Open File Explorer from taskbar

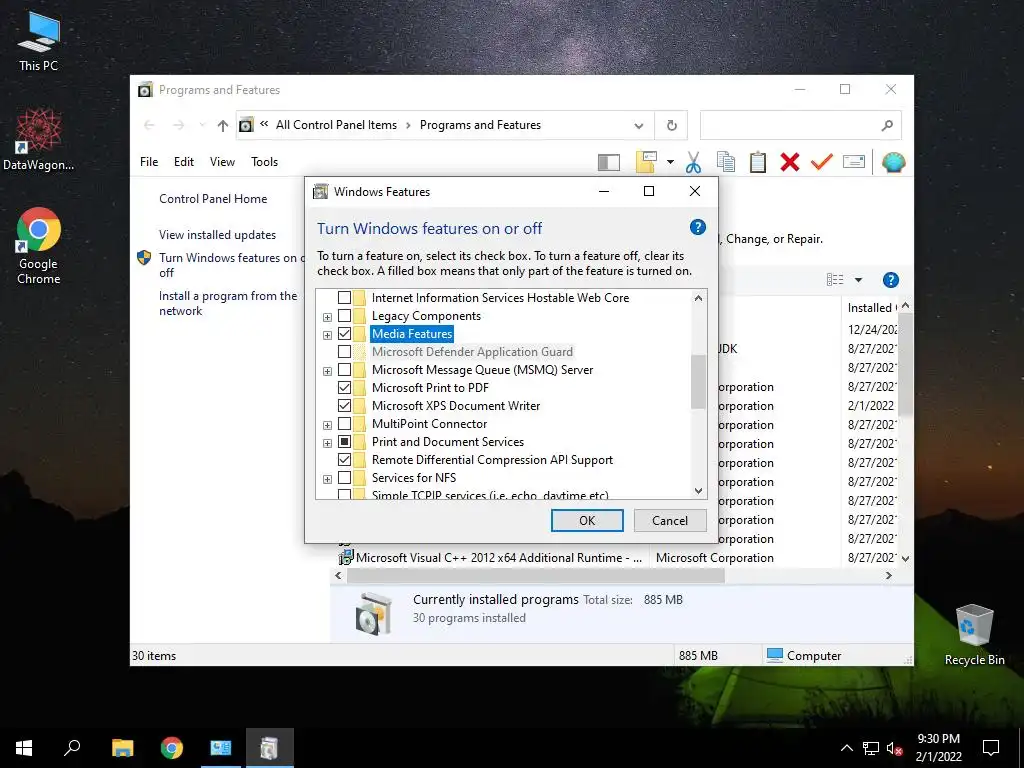[122, 748]
